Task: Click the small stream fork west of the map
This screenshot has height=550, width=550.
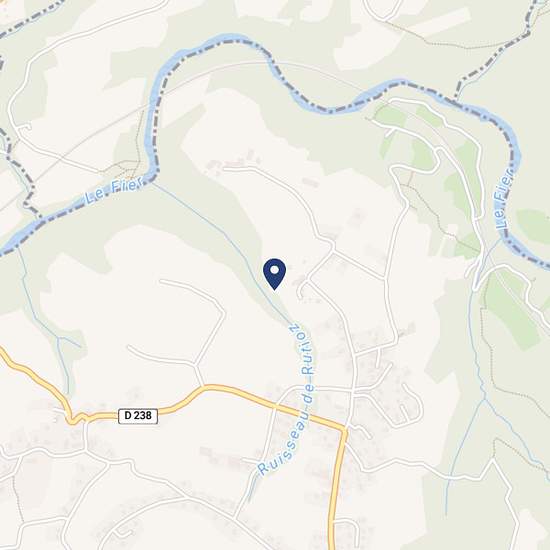Action: coord(59,338)
